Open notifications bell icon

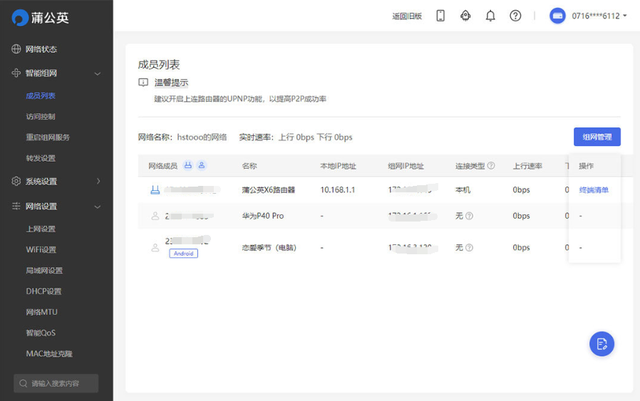pyautogui.click(x=490, y=16)
